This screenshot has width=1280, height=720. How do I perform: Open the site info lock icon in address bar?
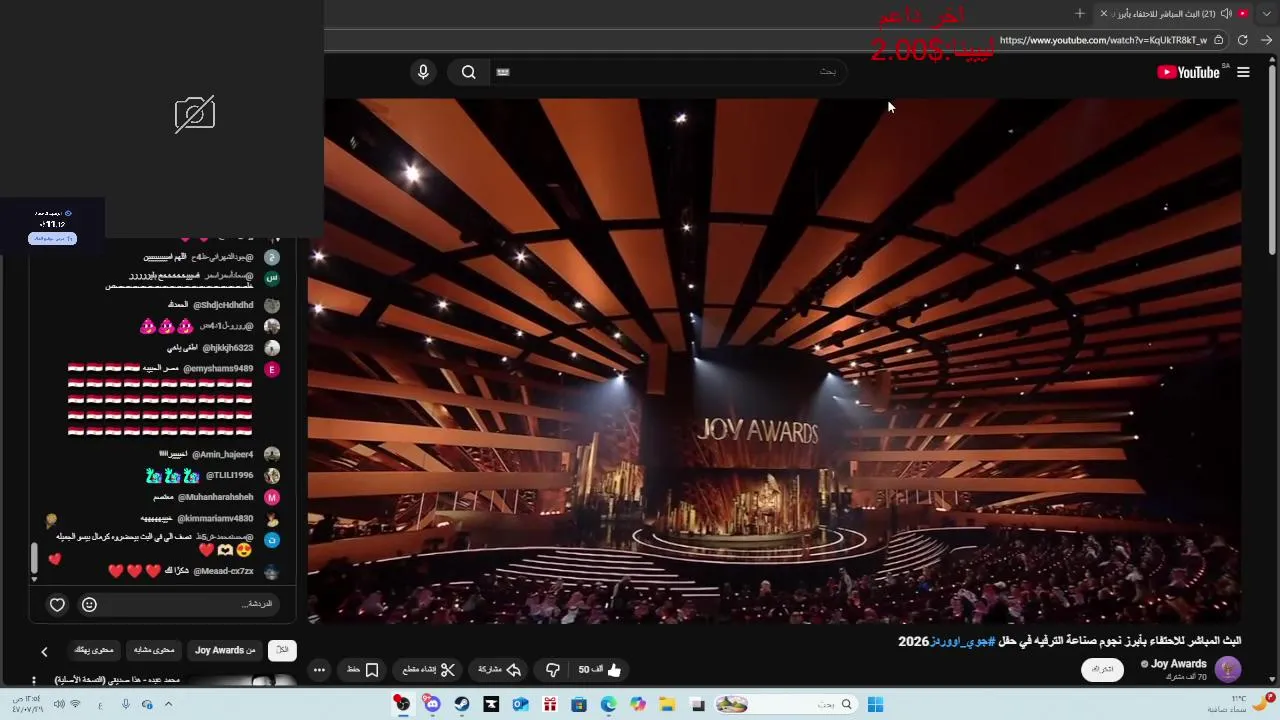1217,41
